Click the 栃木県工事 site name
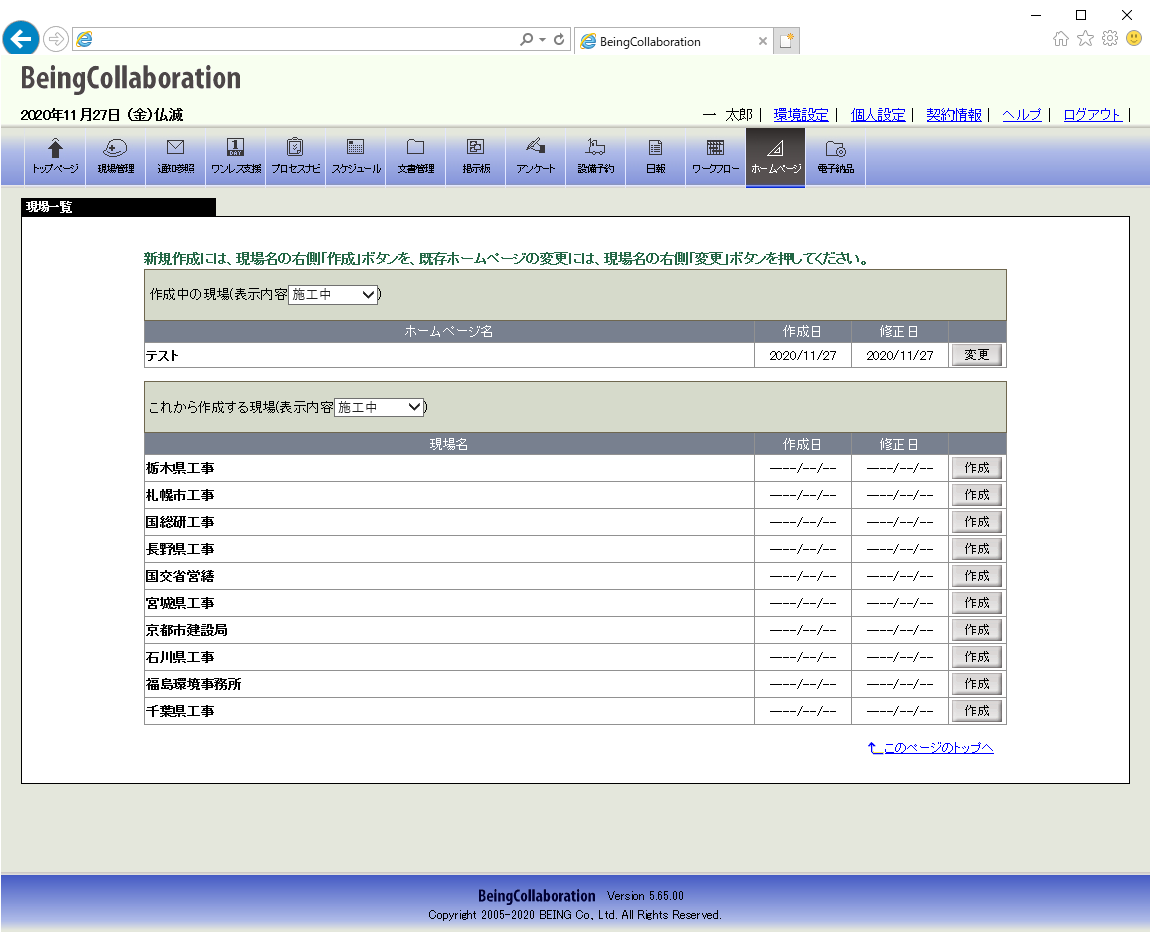 click(x=180, y=468)
